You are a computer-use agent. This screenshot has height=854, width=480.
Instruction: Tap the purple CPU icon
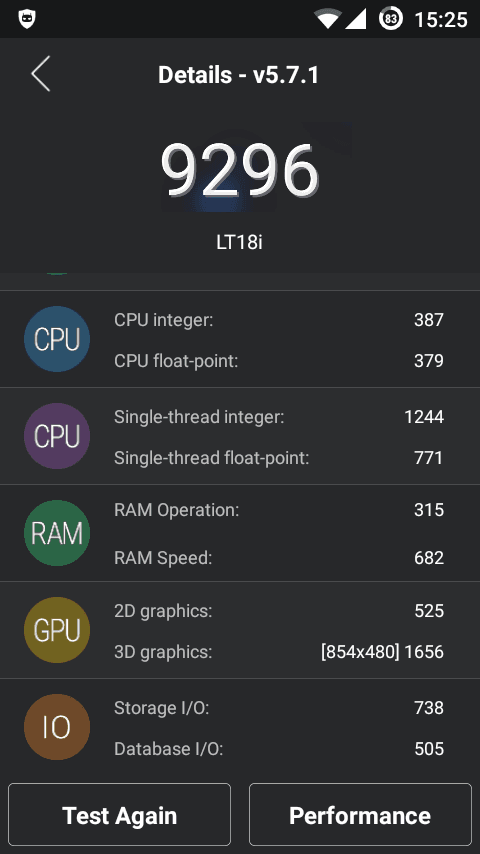pyautogui.click(x=57, y=436)
